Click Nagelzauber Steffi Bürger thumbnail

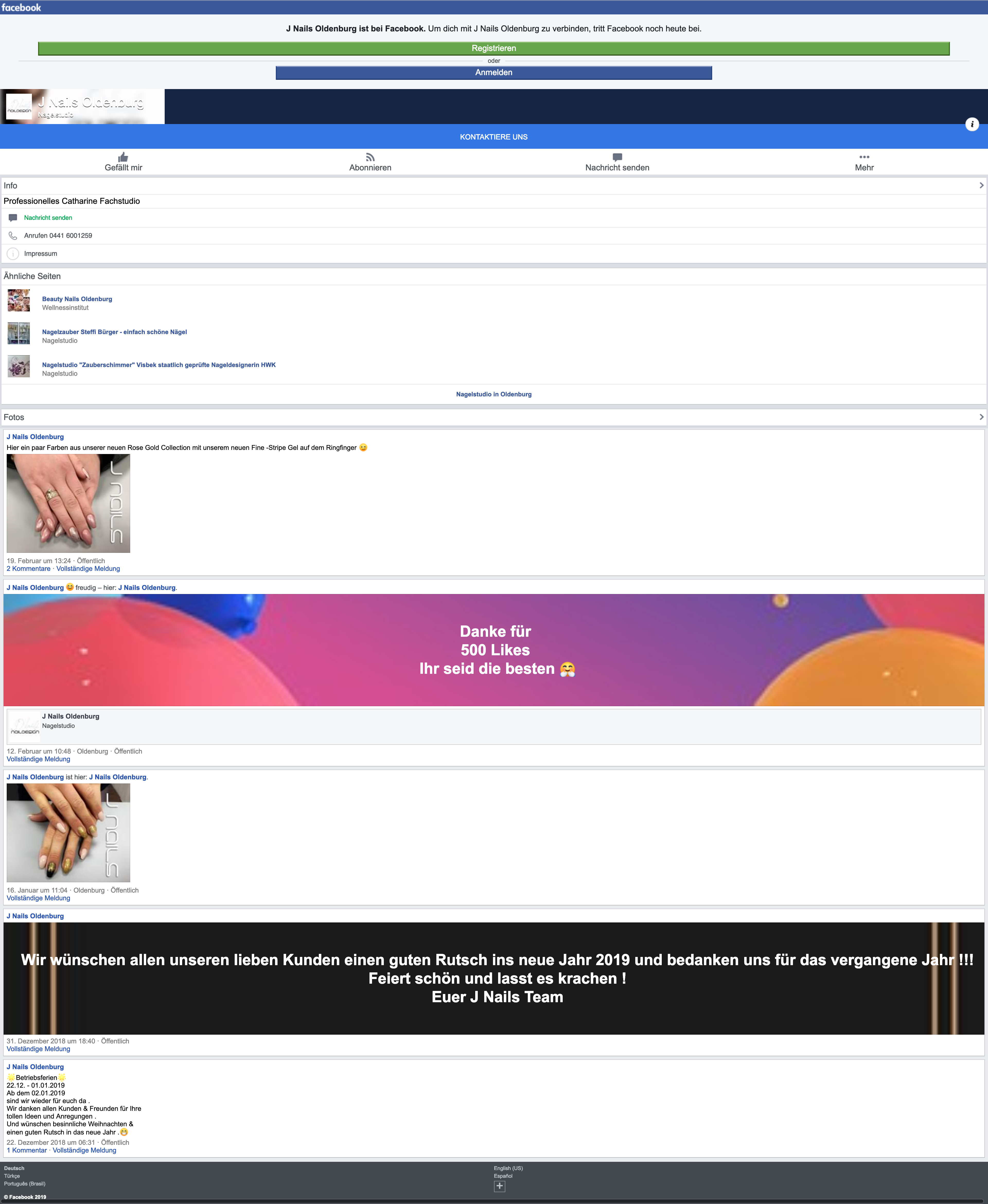pyautogui.click(x=19, y=333)
